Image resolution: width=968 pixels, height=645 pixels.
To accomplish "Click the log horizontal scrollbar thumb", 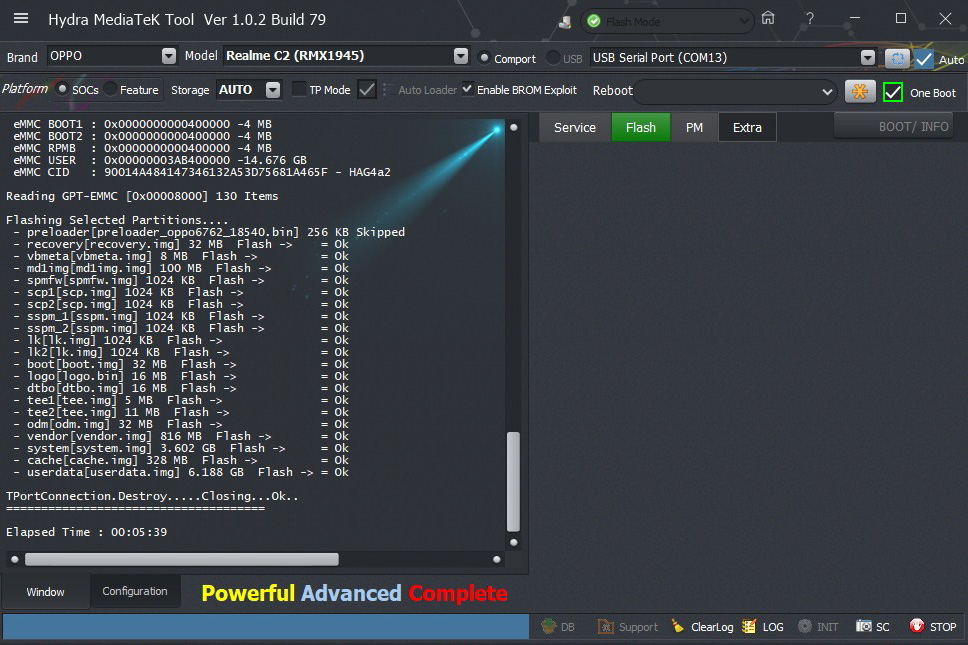I will pos(182,559).
